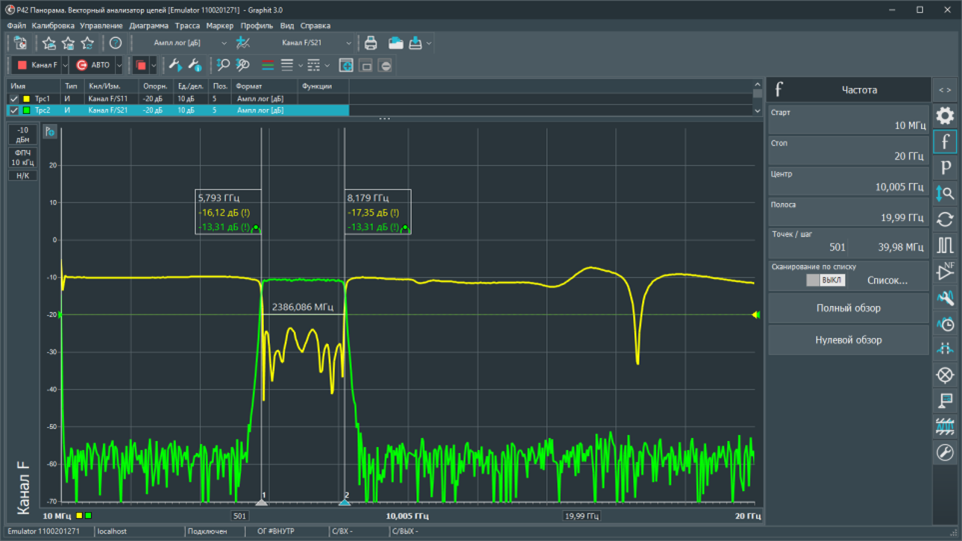Open the calibration wrench-wave sidebar icon
Viewport: 962px width, 541px height.
[945, 297]
